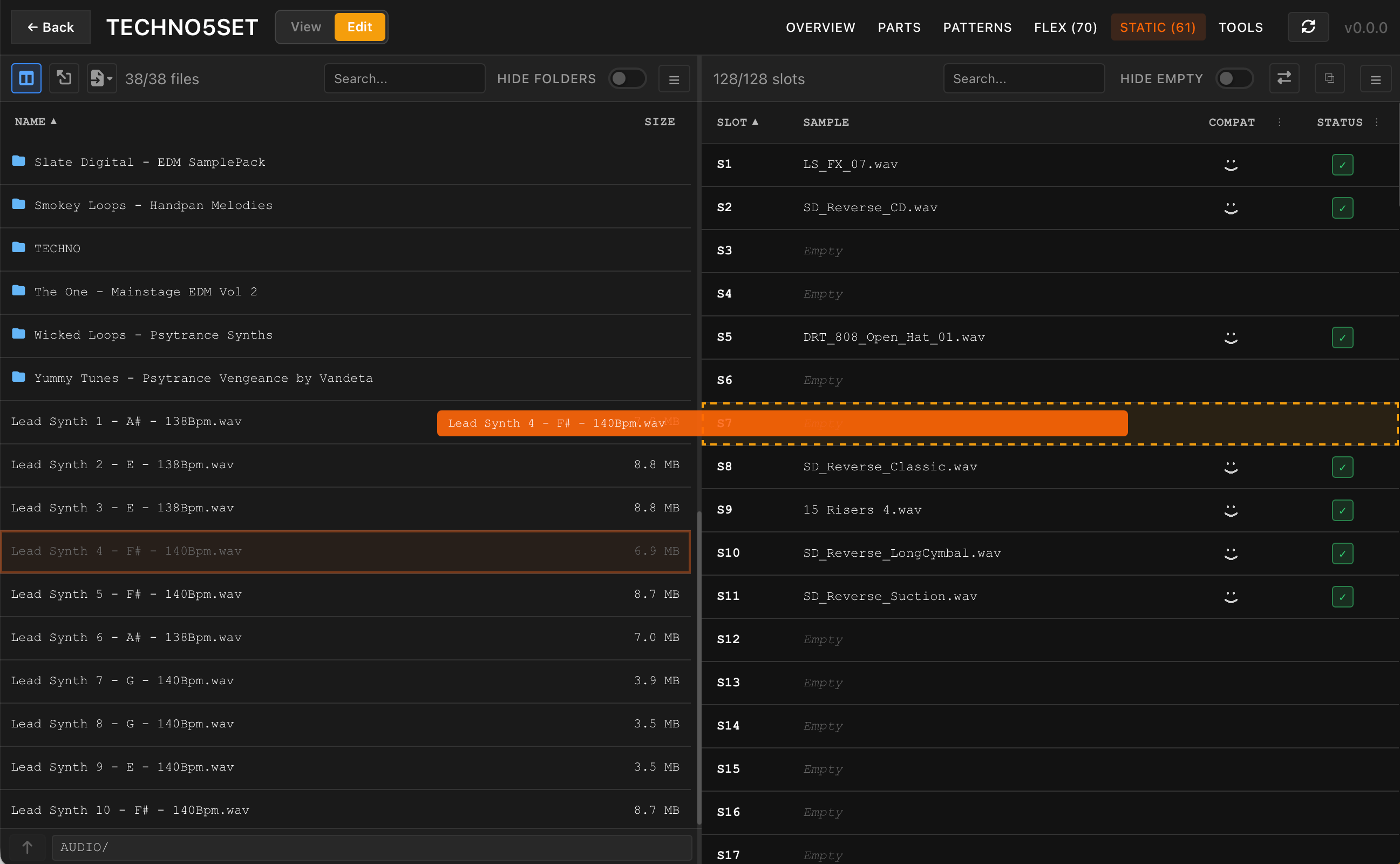Viewport: 1400px width, 864px height.
Task: Open the TOOLS tab
Action: point(1240,28)
